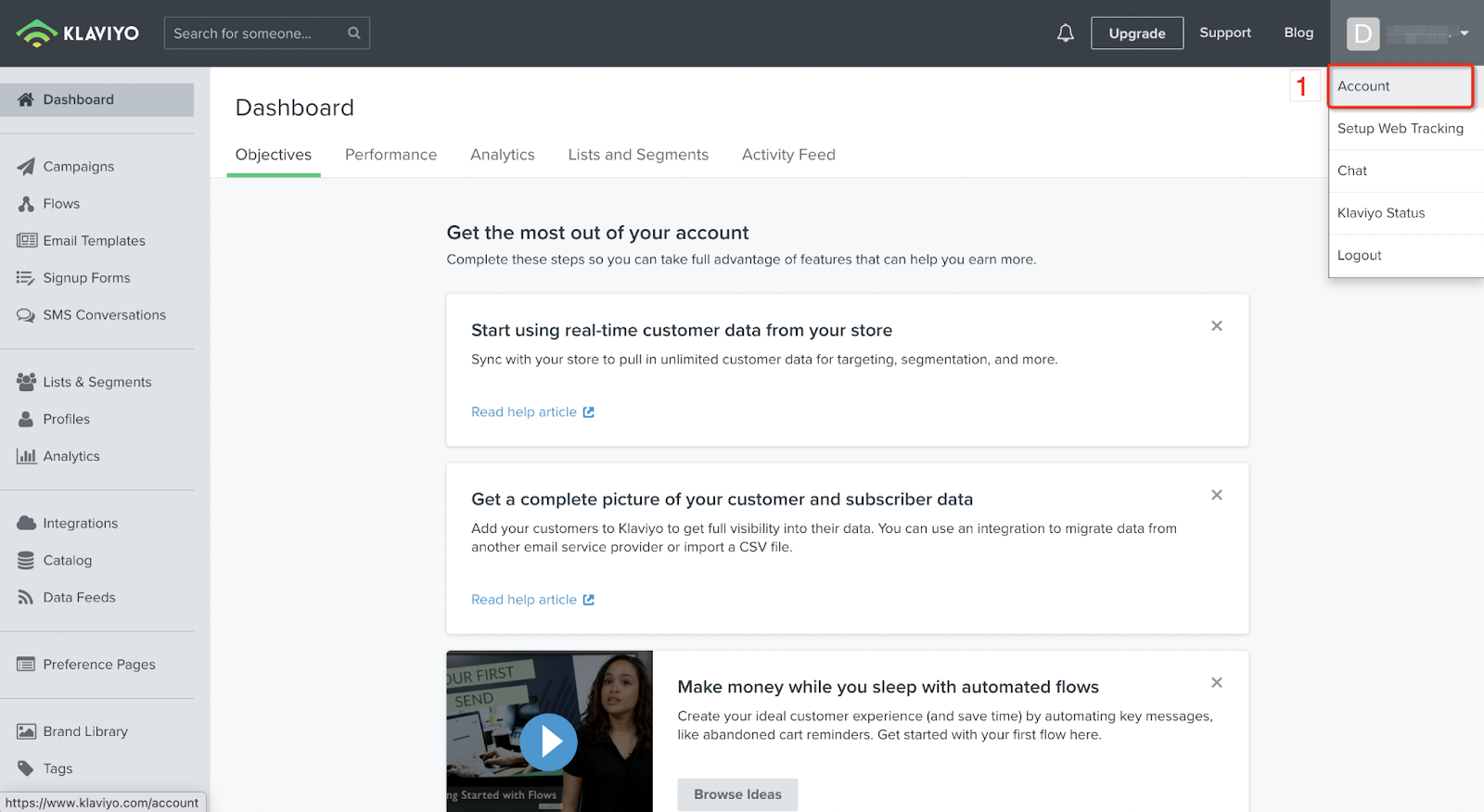Dismiss the automated flows card
The height and width of the screenshot is (812, 1484).
coord(1217,683)
